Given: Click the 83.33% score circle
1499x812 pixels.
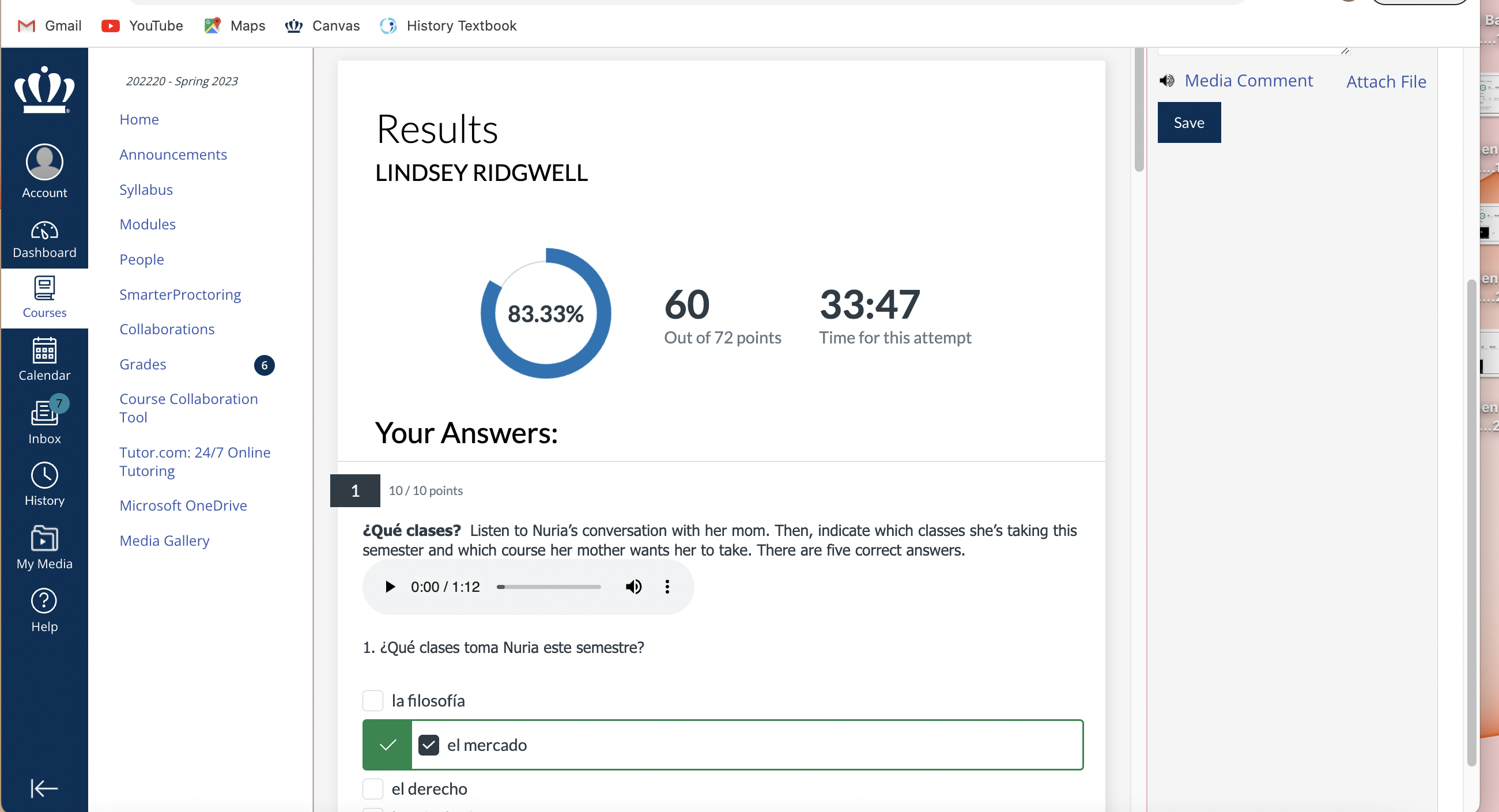Looking at the screenshot, I should pyautogui.click(x=545, y=314).
